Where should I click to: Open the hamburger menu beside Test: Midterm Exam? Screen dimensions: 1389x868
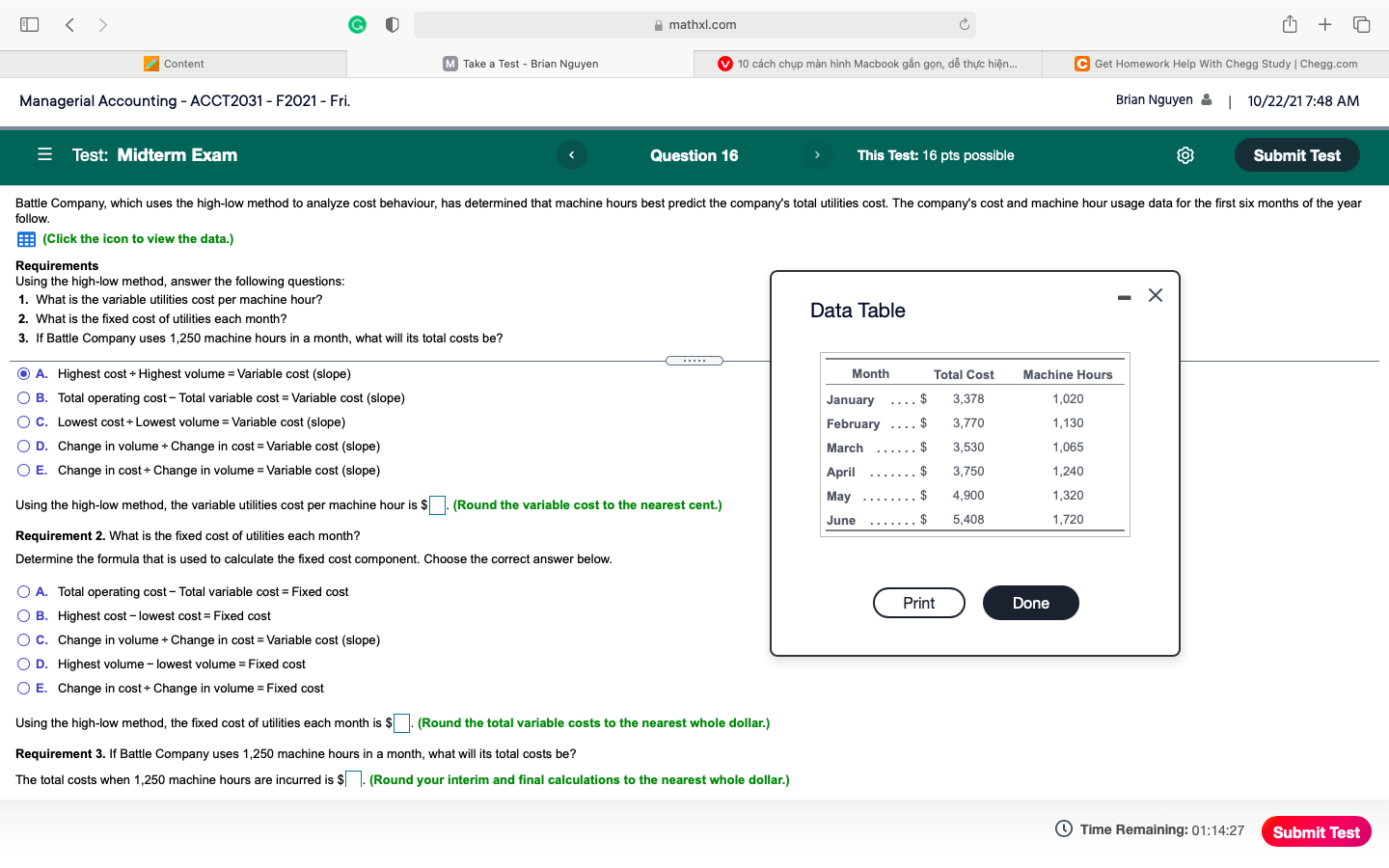point(43,154)
